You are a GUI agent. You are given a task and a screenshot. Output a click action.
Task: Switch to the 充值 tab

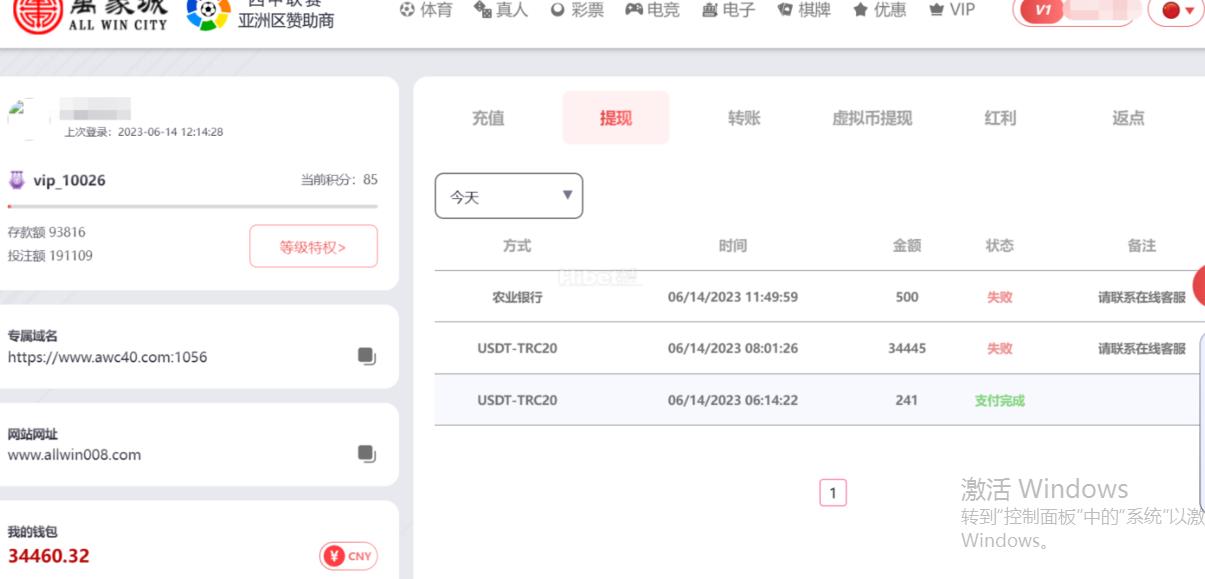pyautogui.click(x=488, y=118)
